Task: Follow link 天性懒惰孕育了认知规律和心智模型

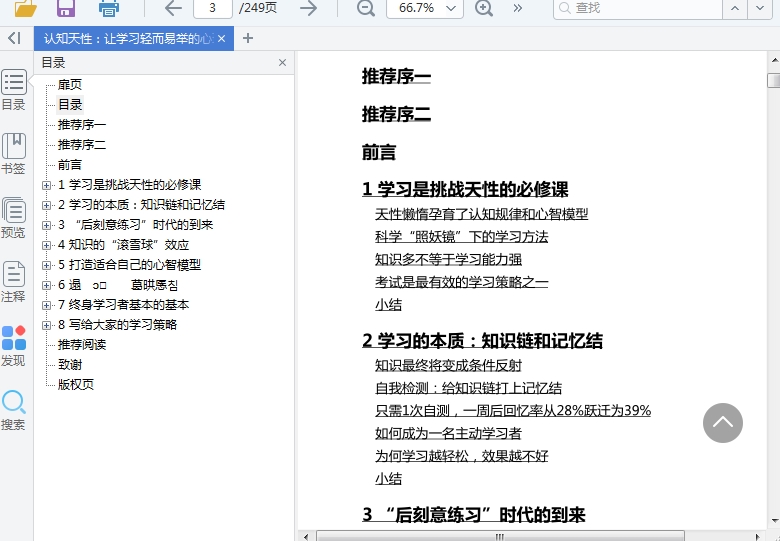Action: (482, 214)
